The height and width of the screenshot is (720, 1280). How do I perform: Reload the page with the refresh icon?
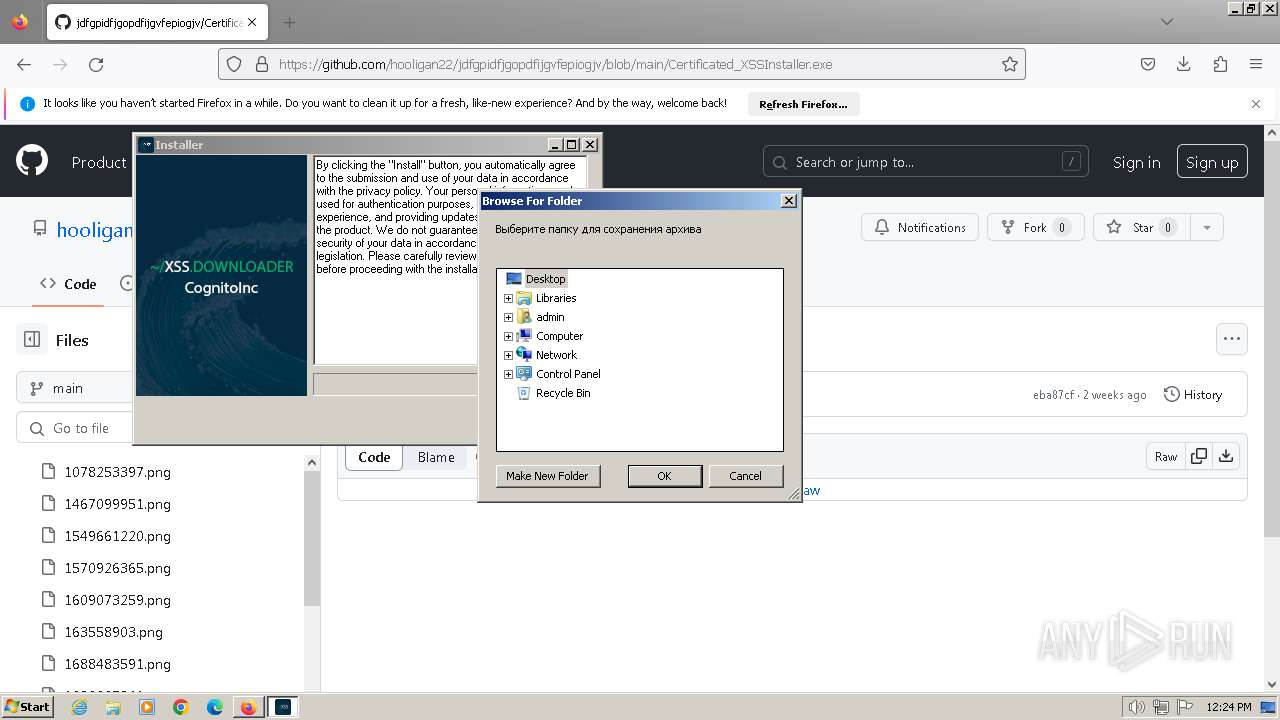click(x=96, y=64)
